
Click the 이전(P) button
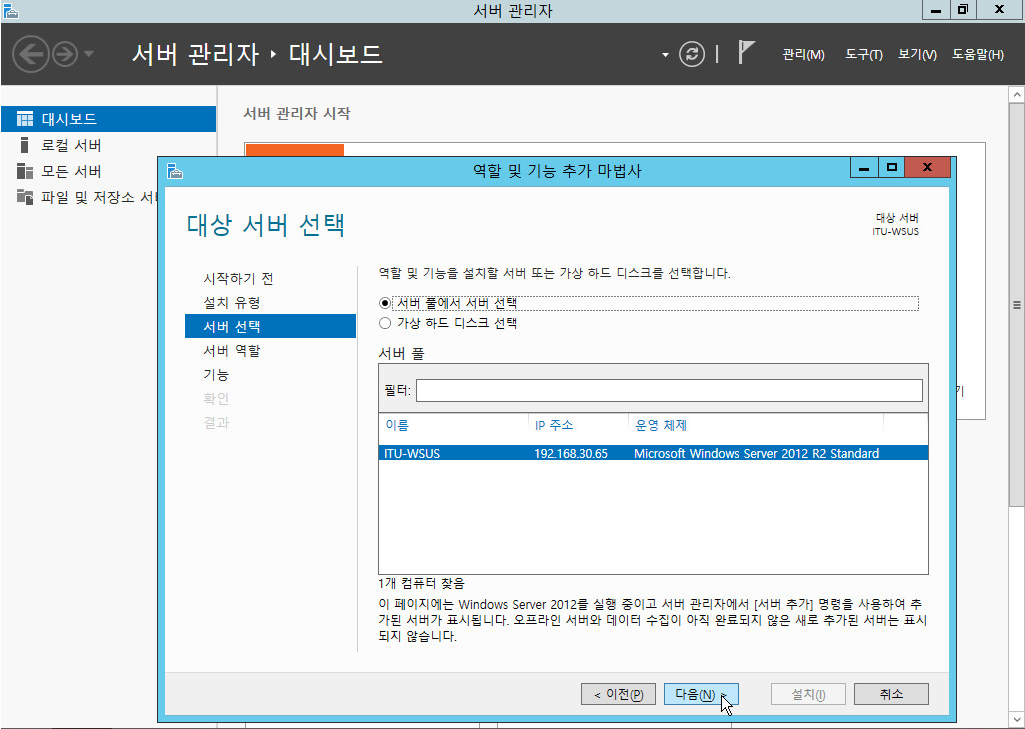point(618,694)
